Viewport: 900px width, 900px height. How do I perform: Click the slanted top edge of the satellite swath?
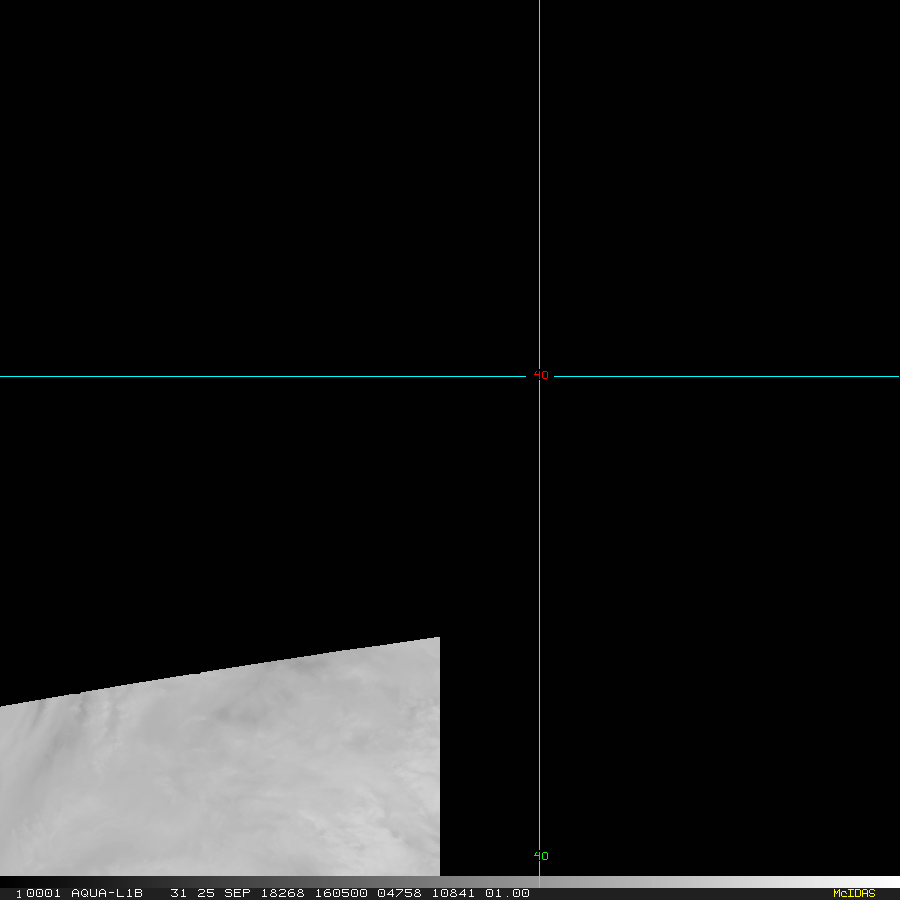click(220, 671)
